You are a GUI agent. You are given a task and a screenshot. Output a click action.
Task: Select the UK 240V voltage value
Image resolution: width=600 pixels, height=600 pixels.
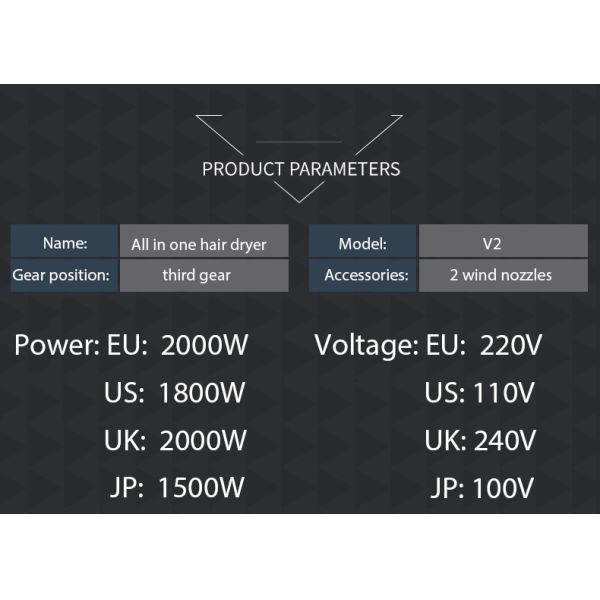click(481, 440)
